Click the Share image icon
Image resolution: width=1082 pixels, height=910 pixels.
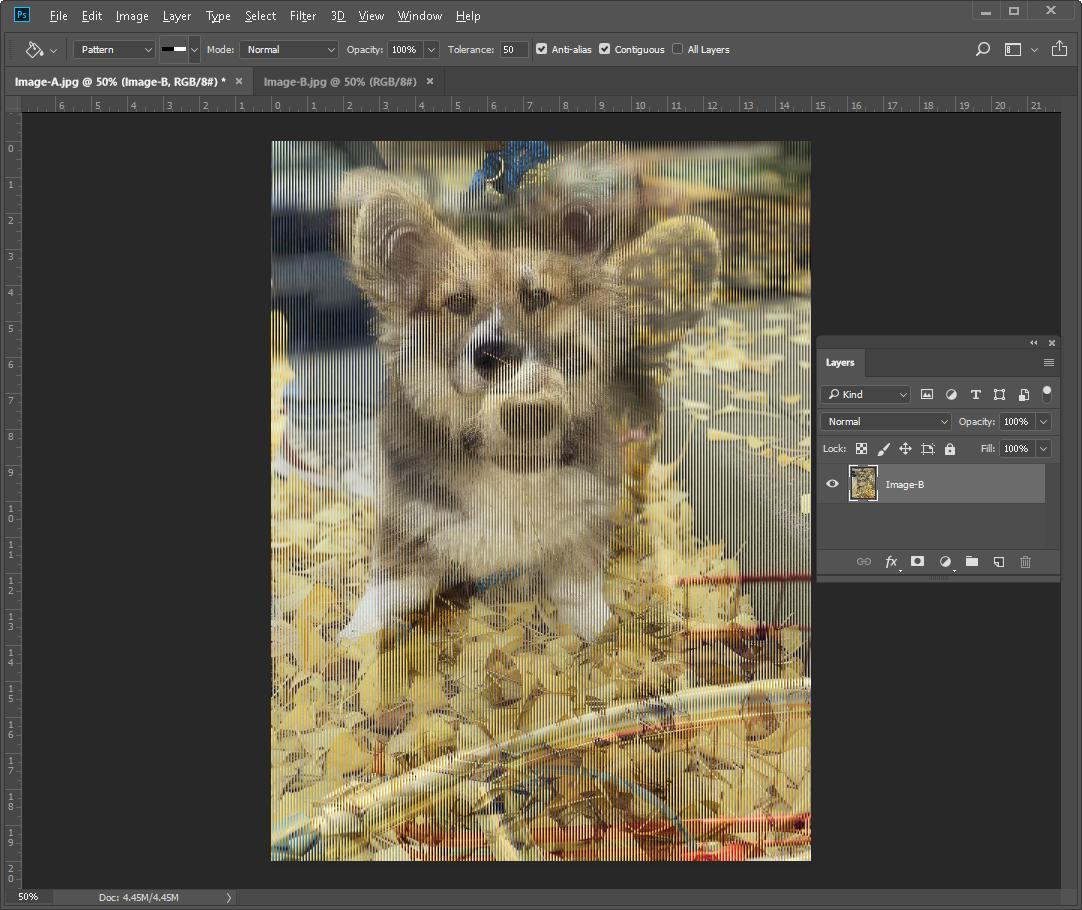click(x=1059, y=49)
